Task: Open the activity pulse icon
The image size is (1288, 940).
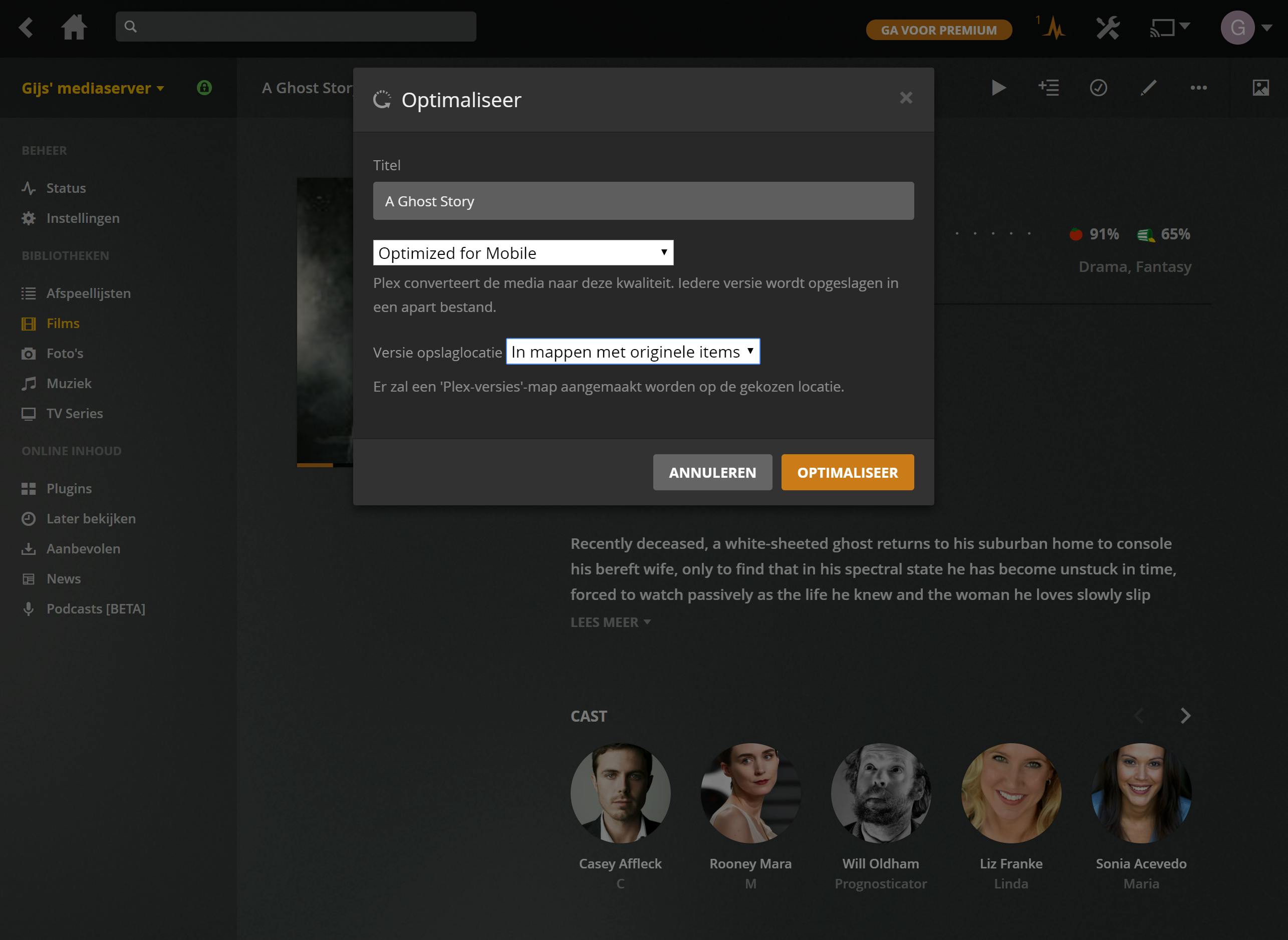Action: [1054, 28]
